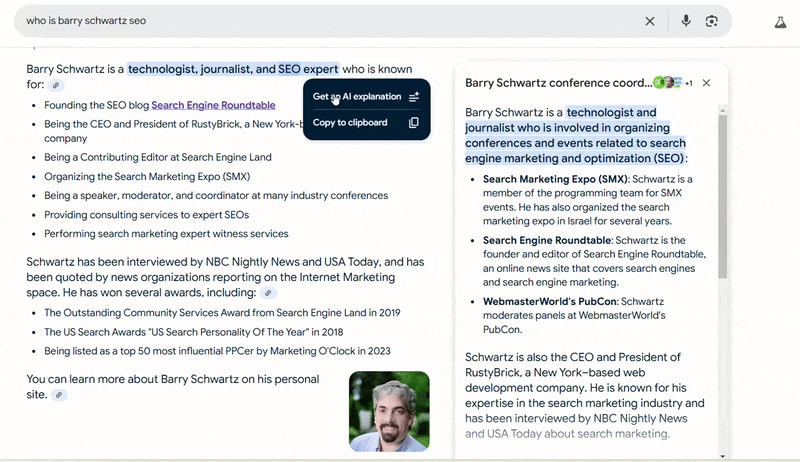Choose 'Copy to clipboard' menu entry
Viewport: 800px width, 462px height.
click(x=366, y=122)
